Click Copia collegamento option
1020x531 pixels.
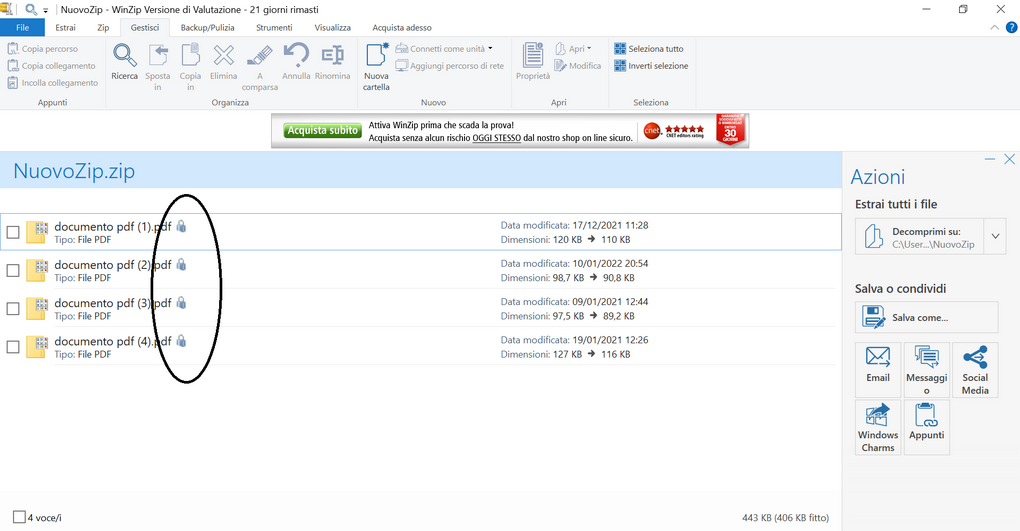51,66
